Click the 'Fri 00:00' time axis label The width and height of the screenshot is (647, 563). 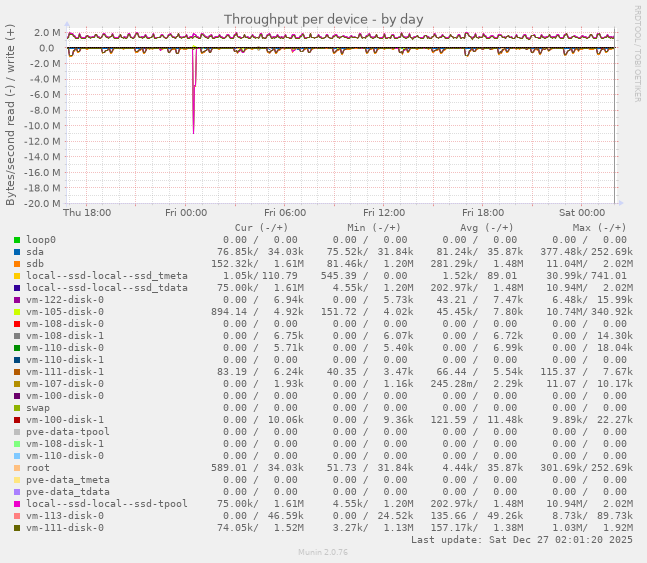186,213
